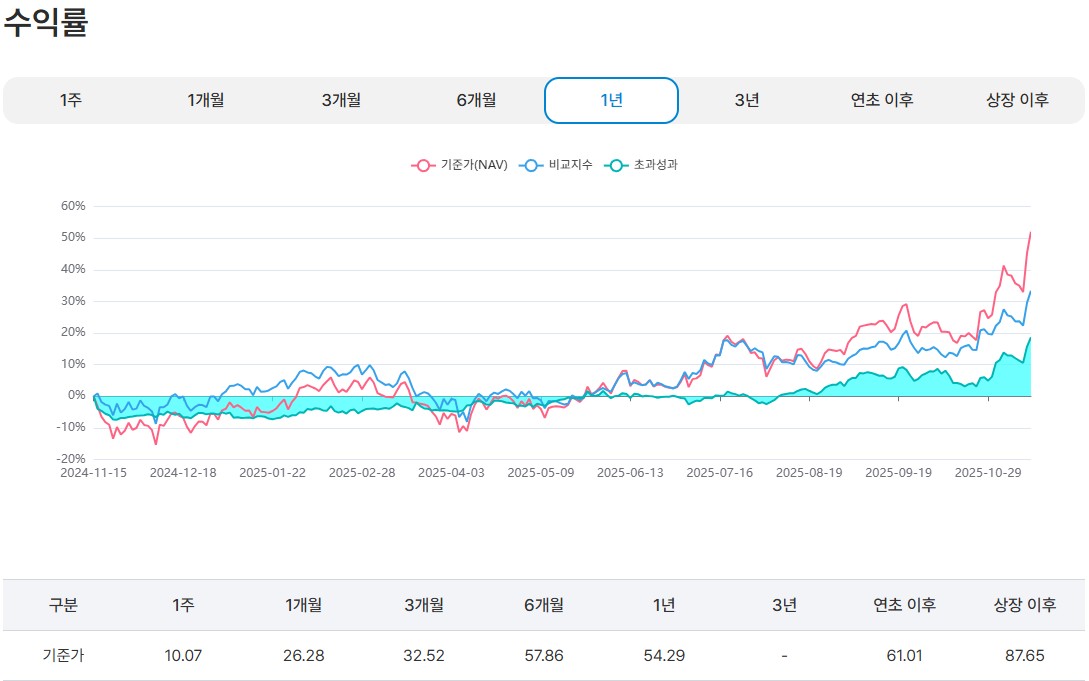Screen dimensions: 1089x681
Task: Select the 연초 이후 period tab
Action: 882,100
